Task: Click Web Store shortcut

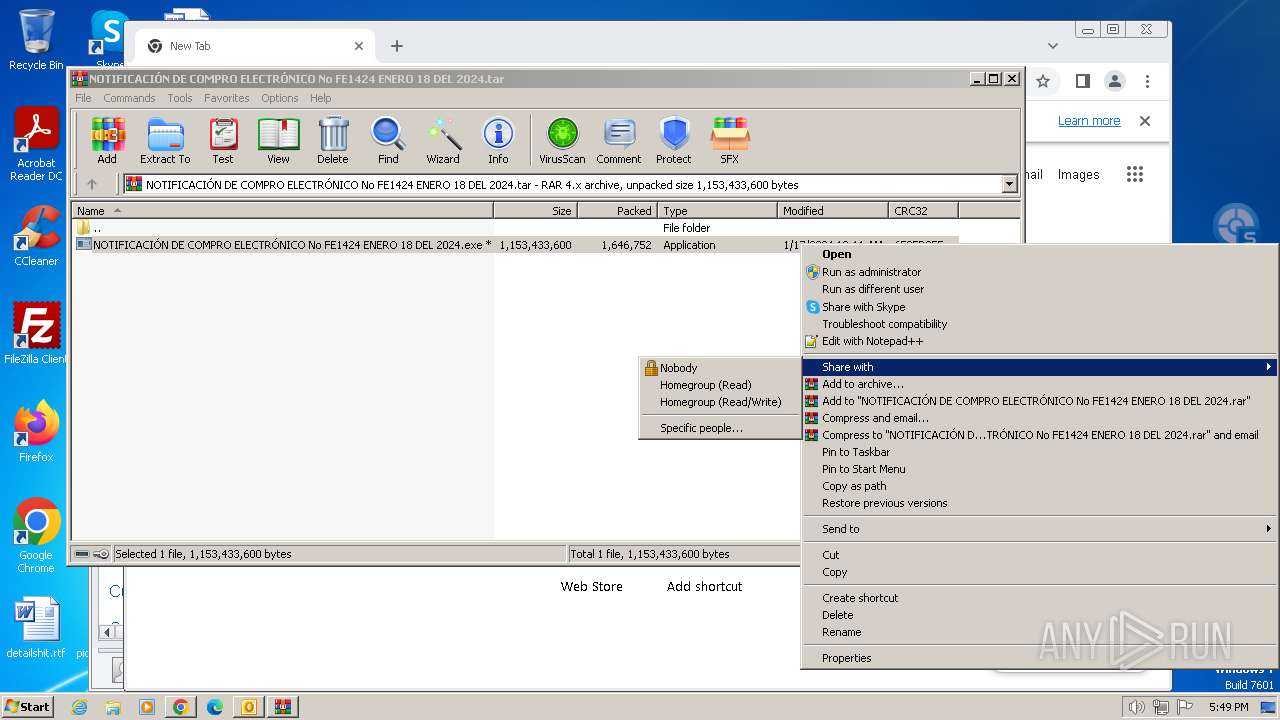Action: [591, 587]
